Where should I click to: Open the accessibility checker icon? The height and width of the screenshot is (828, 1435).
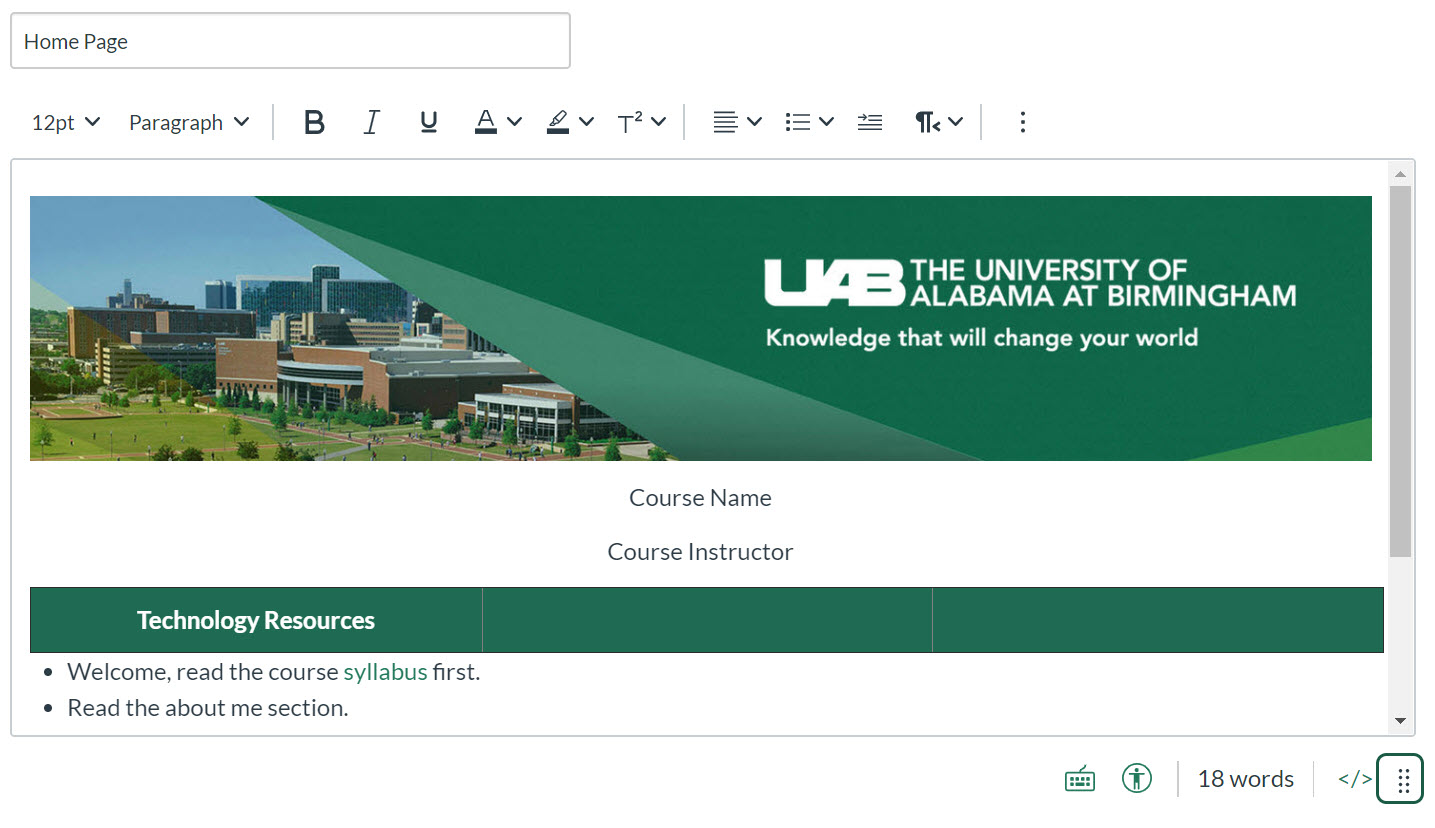click(x=1137, y=779)
